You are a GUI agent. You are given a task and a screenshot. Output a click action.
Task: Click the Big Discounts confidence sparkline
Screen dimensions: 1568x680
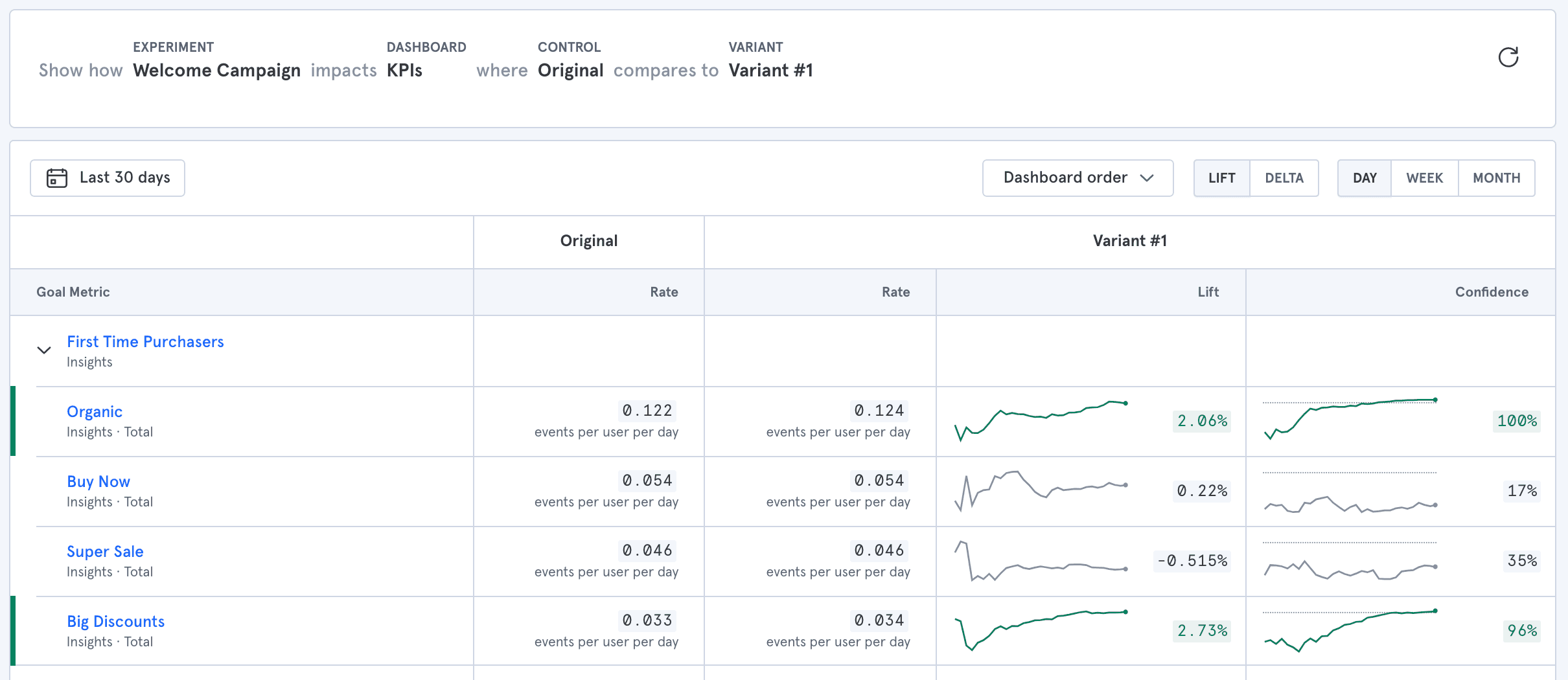click(x=1350, y=629)
